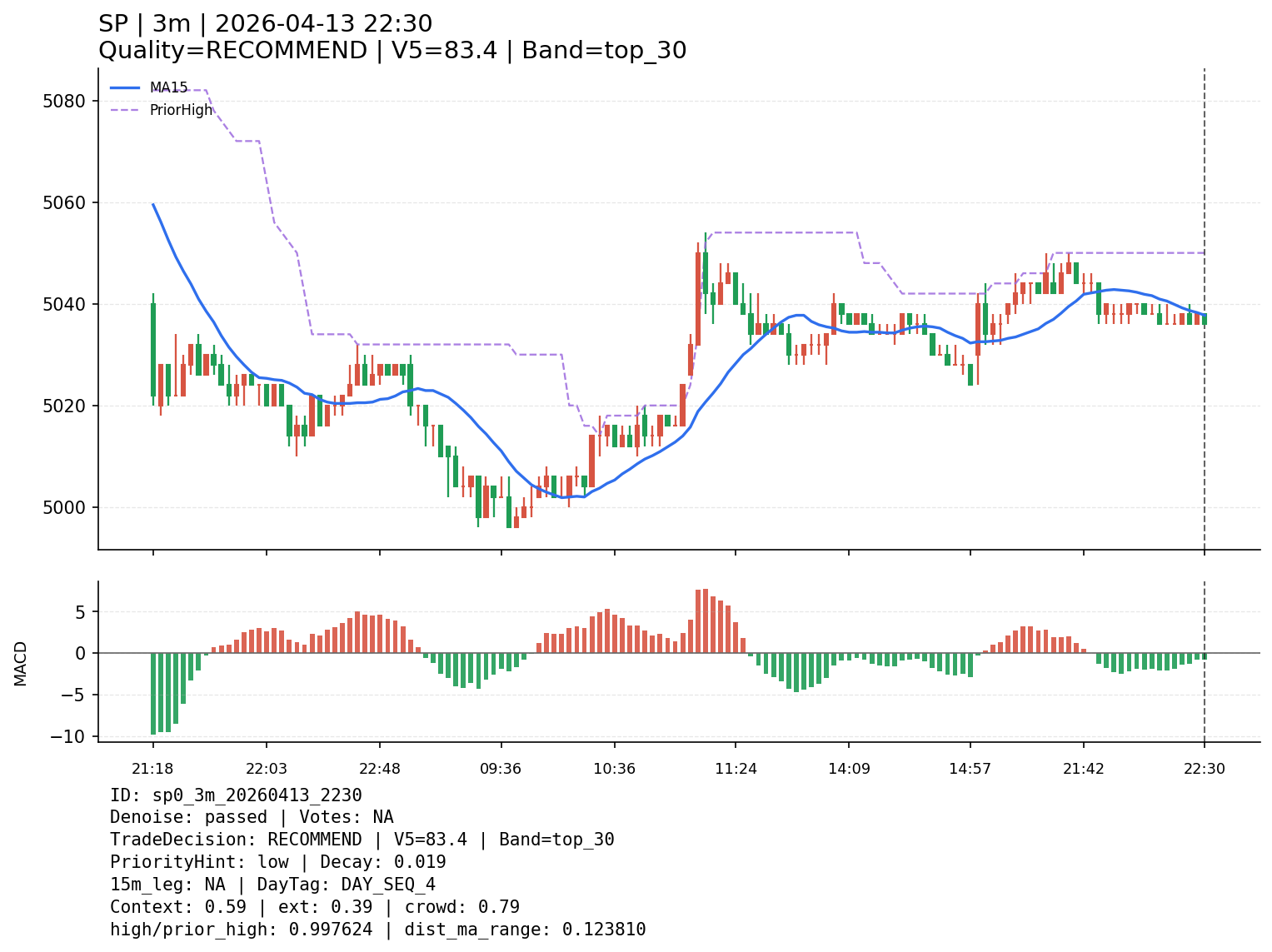The width and height of the screenshot is (1272, 952).
Task: Select the 09:36 time axis label
Action: [x=501, y=769]
